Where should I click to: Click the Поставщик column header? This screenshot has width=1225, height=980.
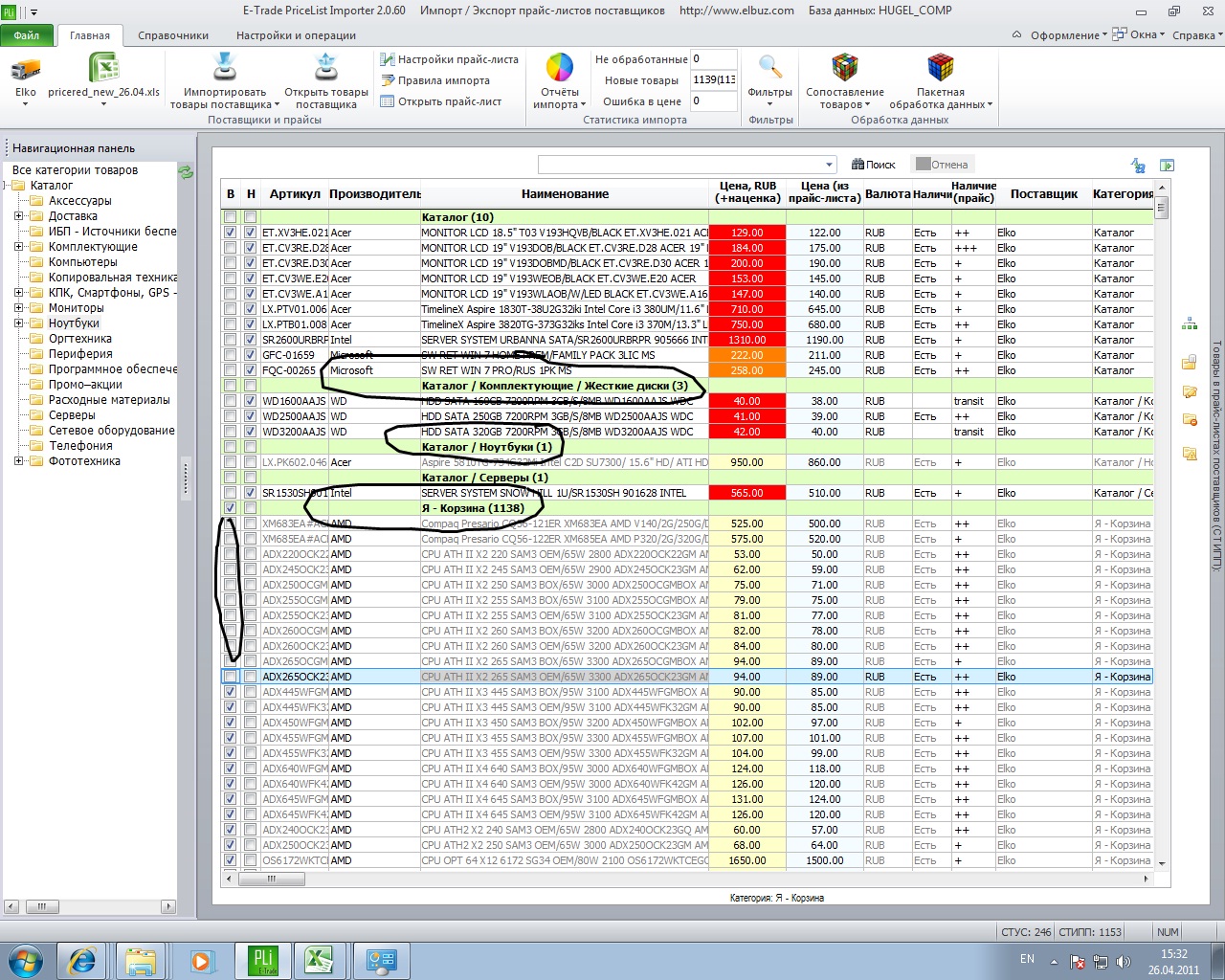(1044, 193)
